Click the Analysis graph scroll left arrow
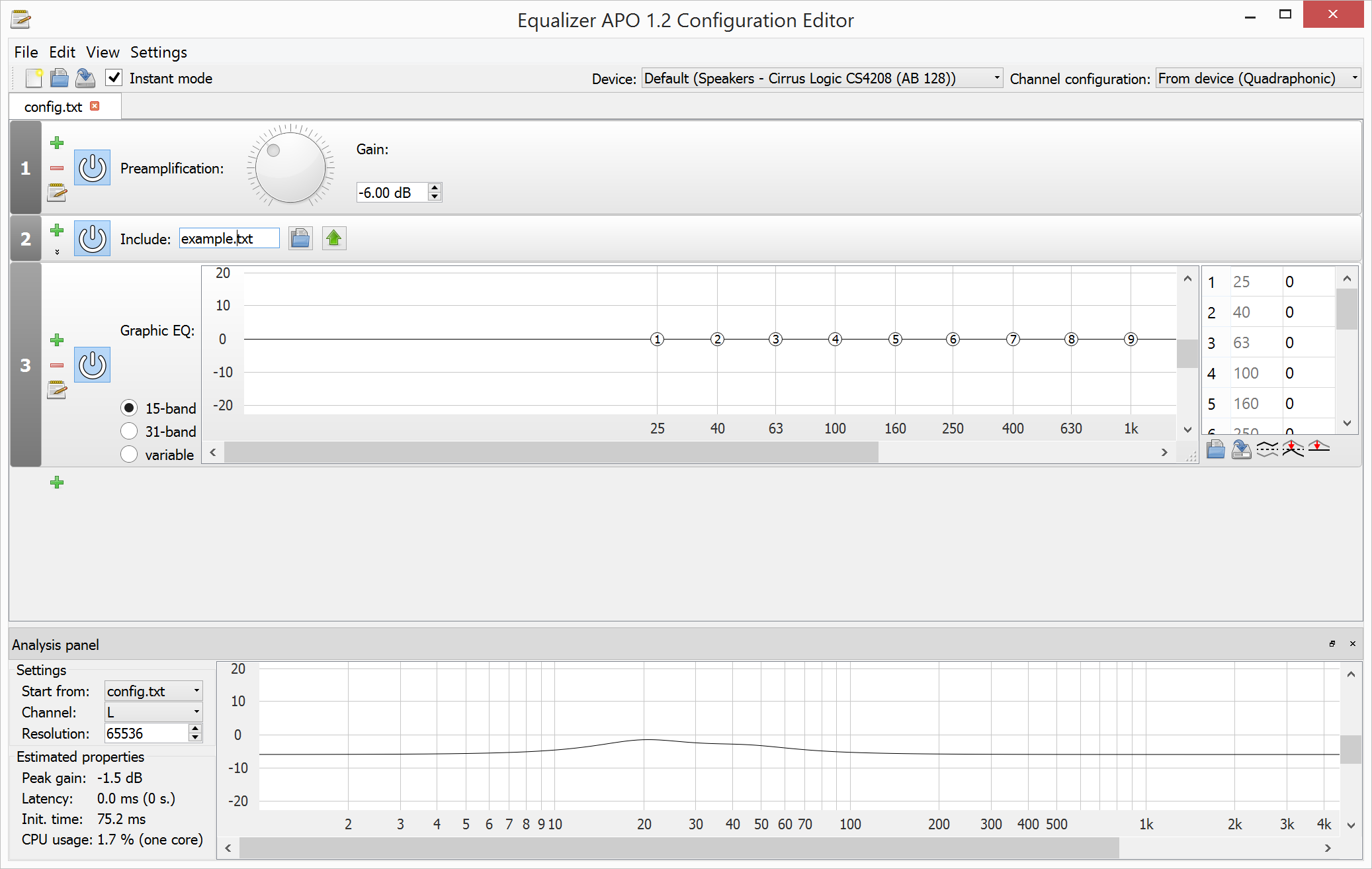Viewport: 1372px width, 869px height. point(228,848)
